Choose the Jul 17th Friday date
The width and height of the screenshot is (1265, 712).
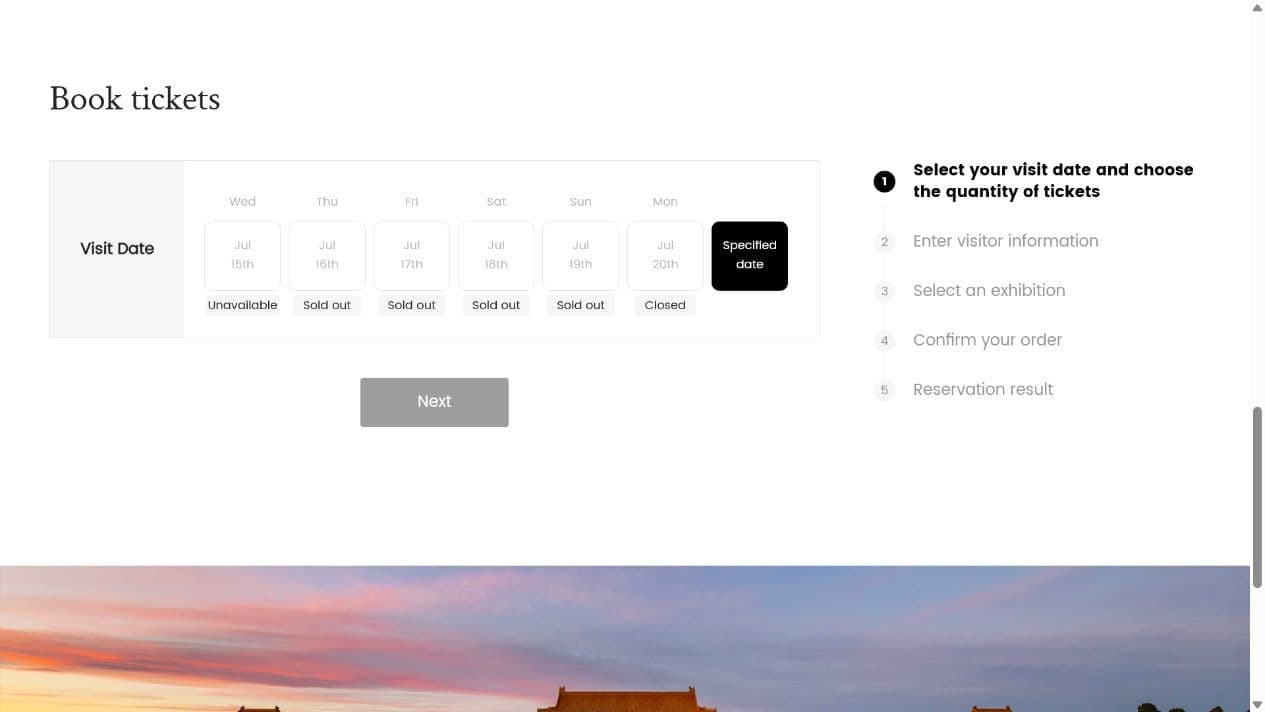411,256
